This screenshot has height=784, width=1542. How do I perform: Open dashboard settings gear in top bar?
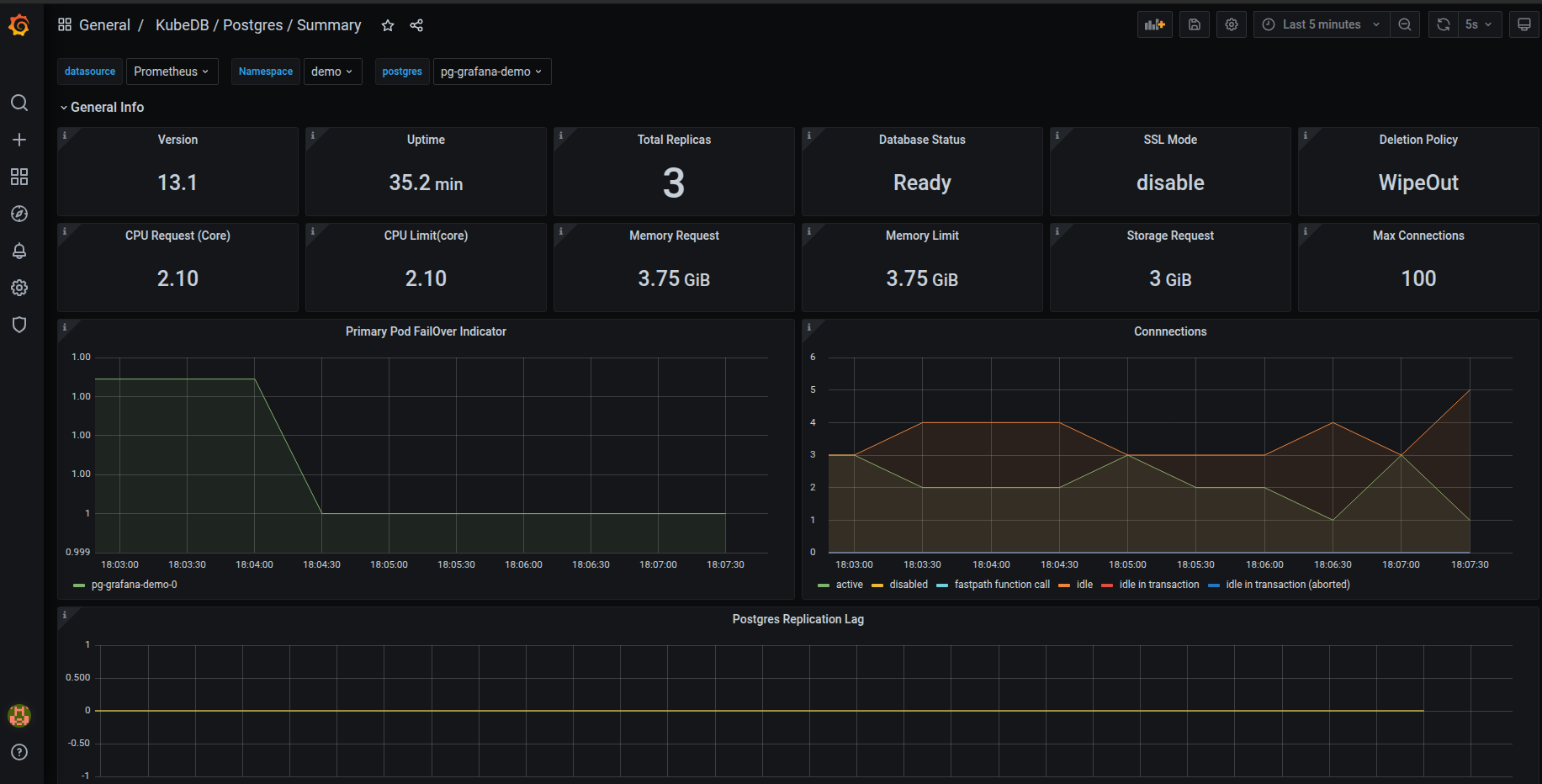(1232, 24)
